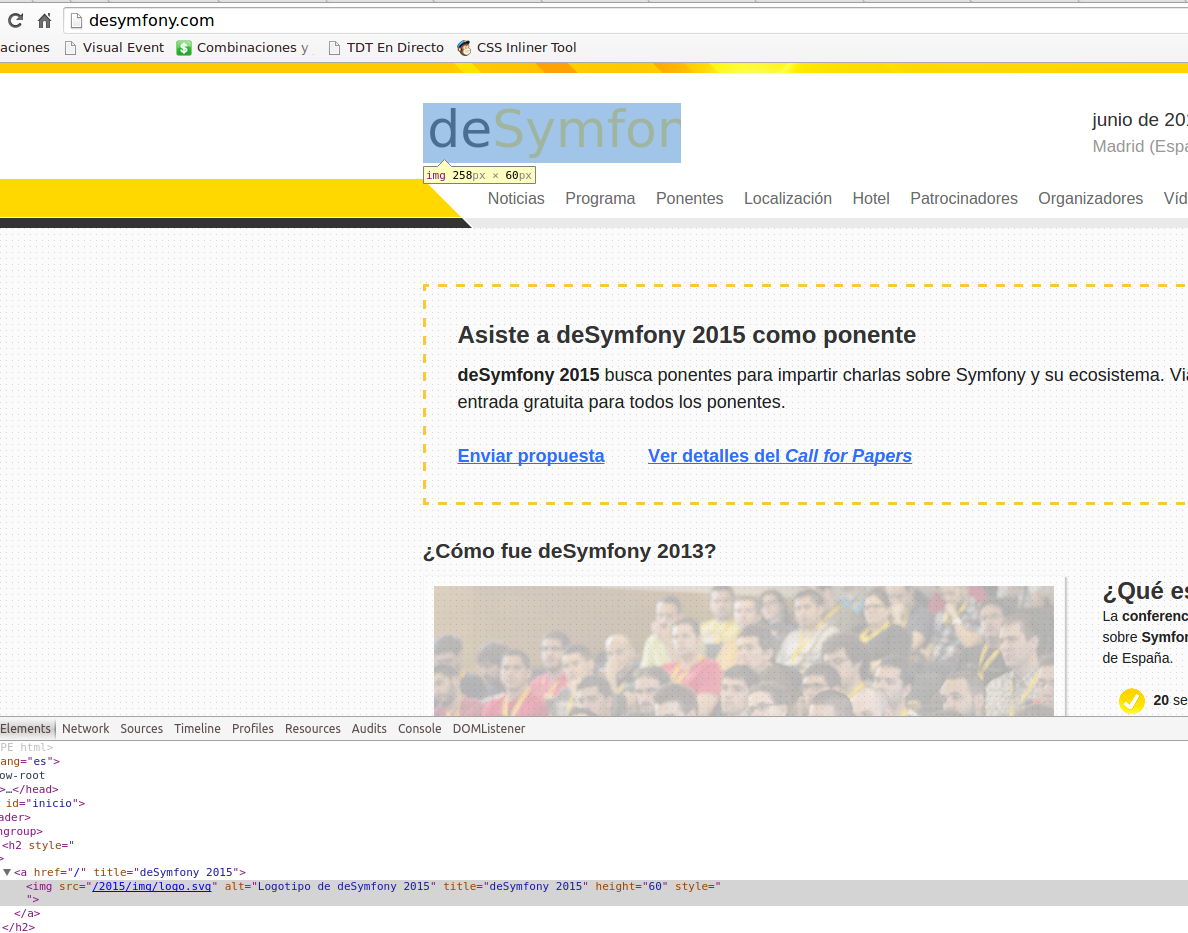Open the Programa menu item
The image size is (1188, 933).
click(x=600, y=199)
